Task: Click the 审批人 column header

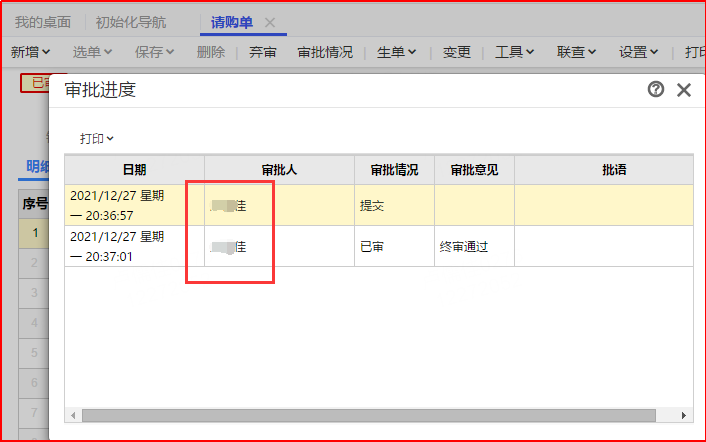Action: (279, 170)
